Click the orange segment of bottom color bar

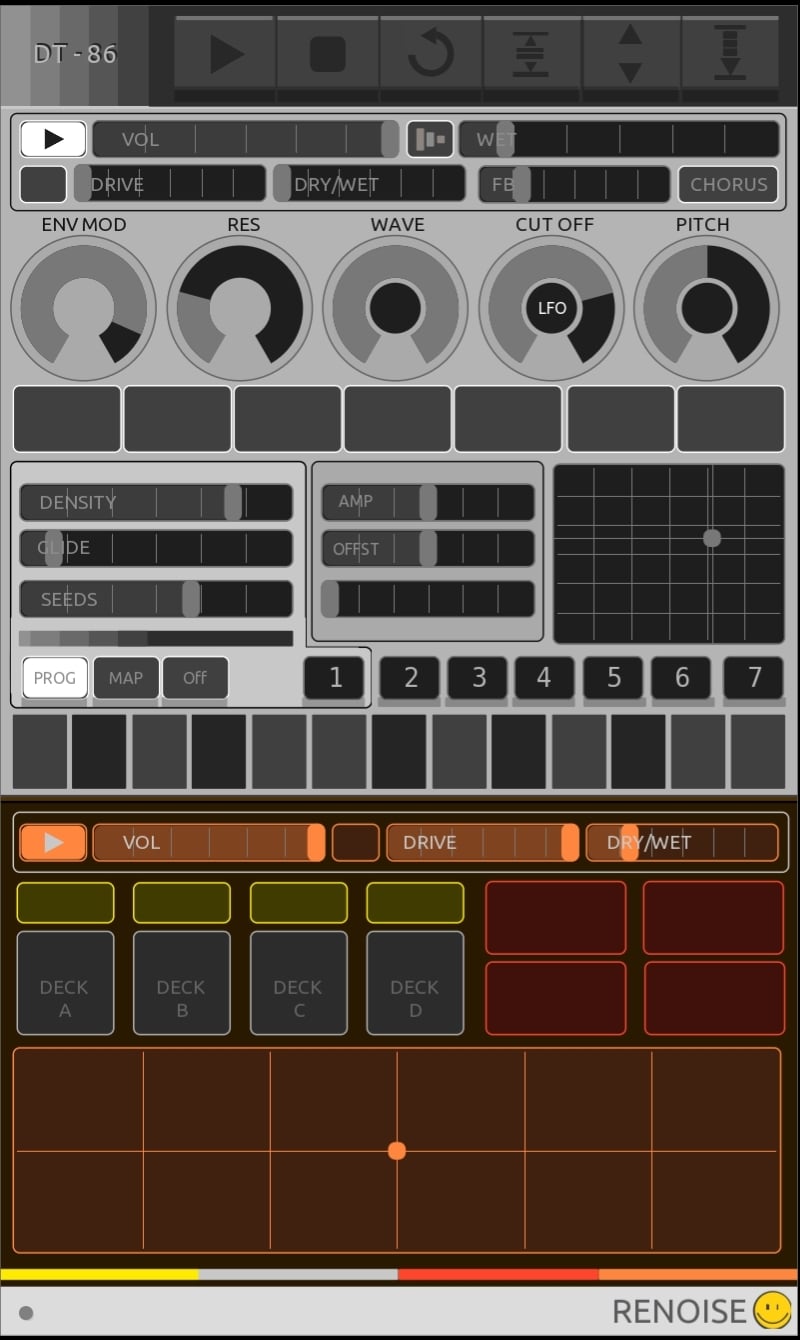[x=699, y=1275]
